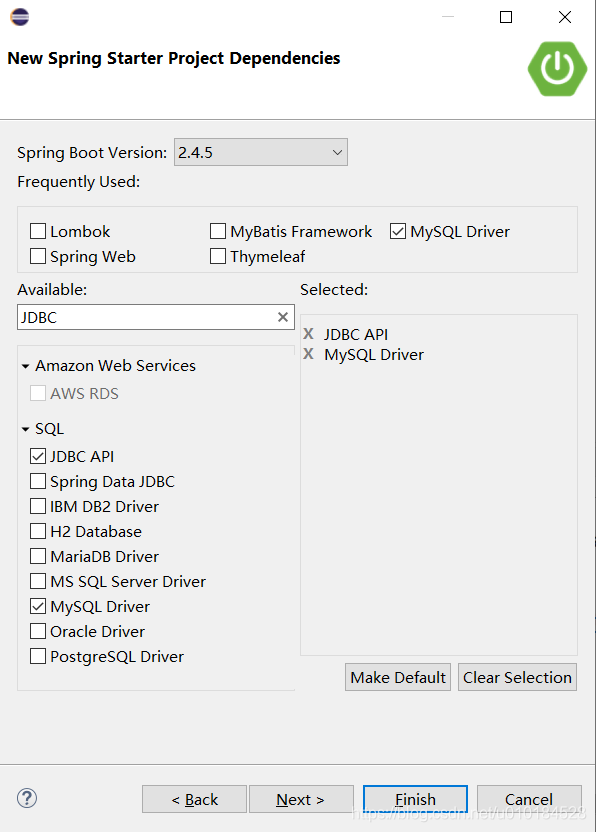Uncheck the MySQL Driver frequently used option
Viewport: 596px width, 832px height.
(397, 231)
